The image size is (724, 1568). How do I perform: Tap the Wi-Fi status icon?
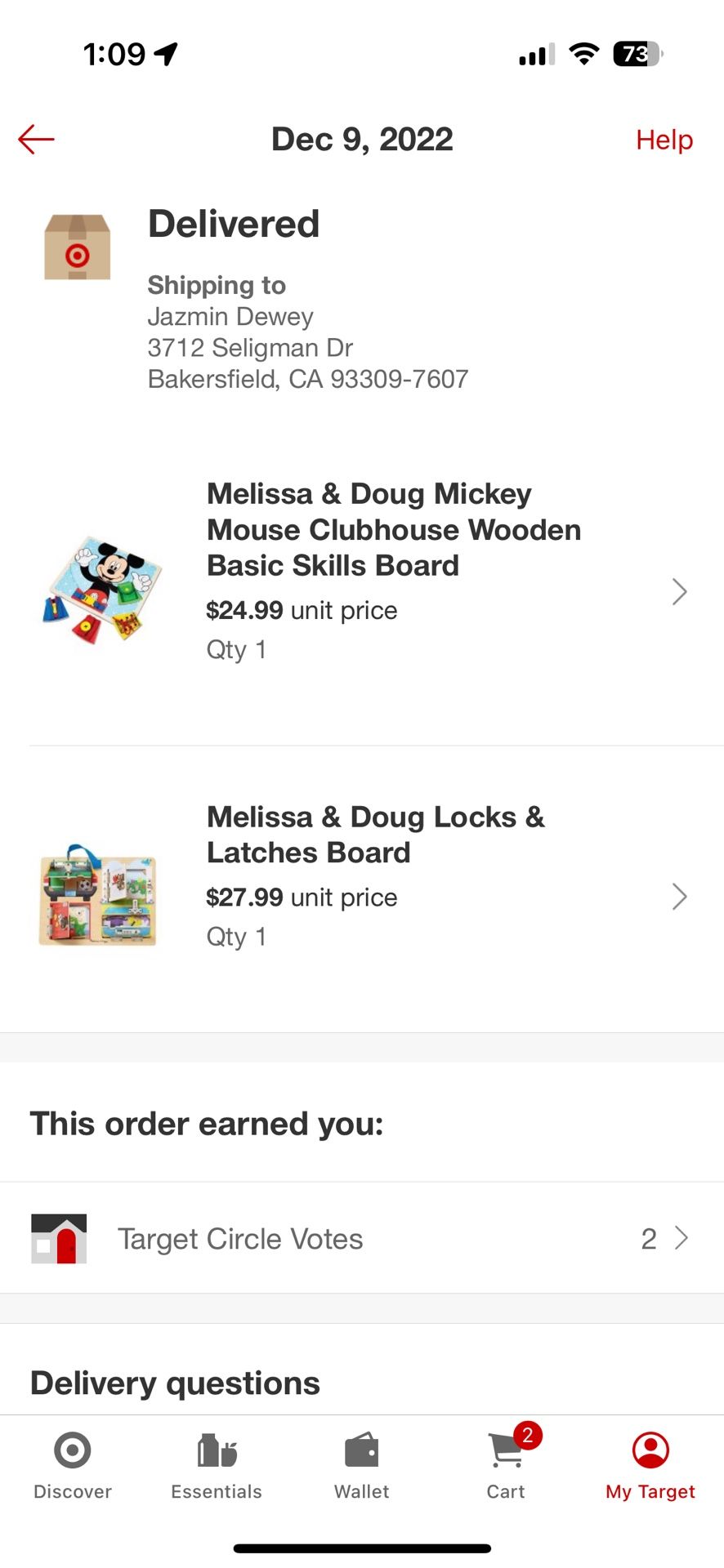pos(583,54)
